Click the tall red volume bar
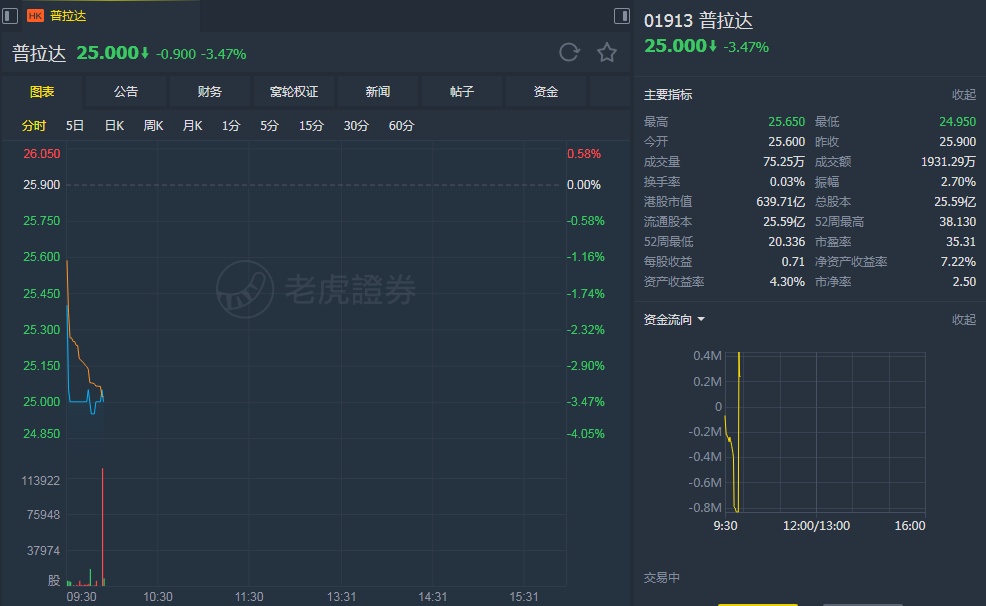The height and width of the screenshot is (606, 986). click(102, 527)
